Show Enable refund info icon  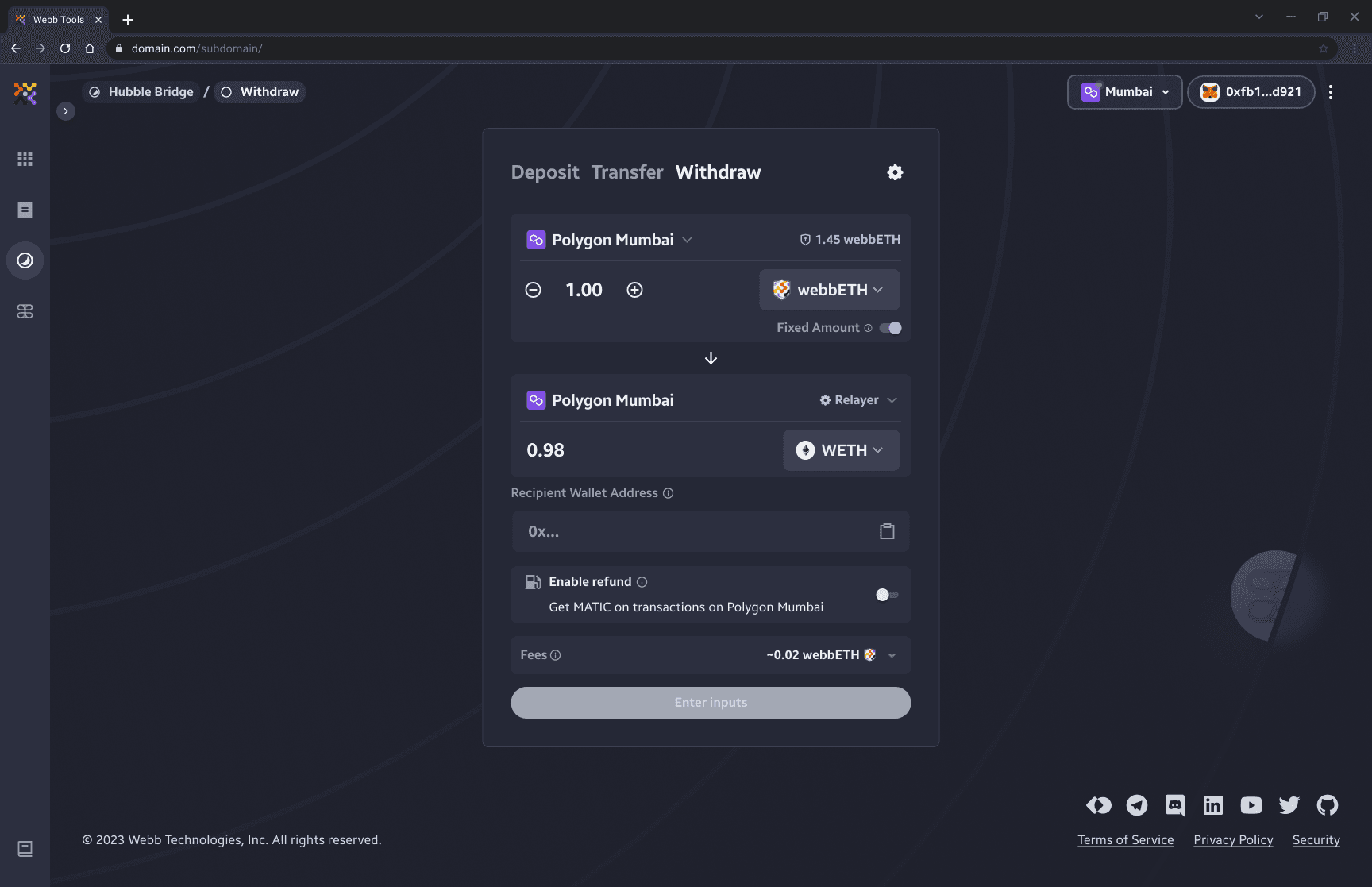[642, 582]
